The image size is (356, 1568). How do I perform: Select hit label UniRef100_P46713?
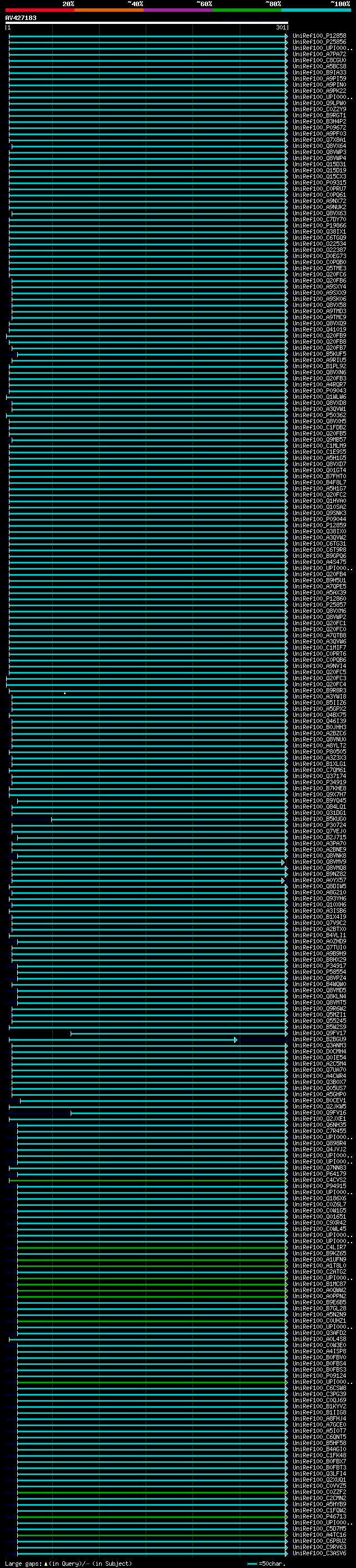pyautogui.click(x=319, y=1516)
